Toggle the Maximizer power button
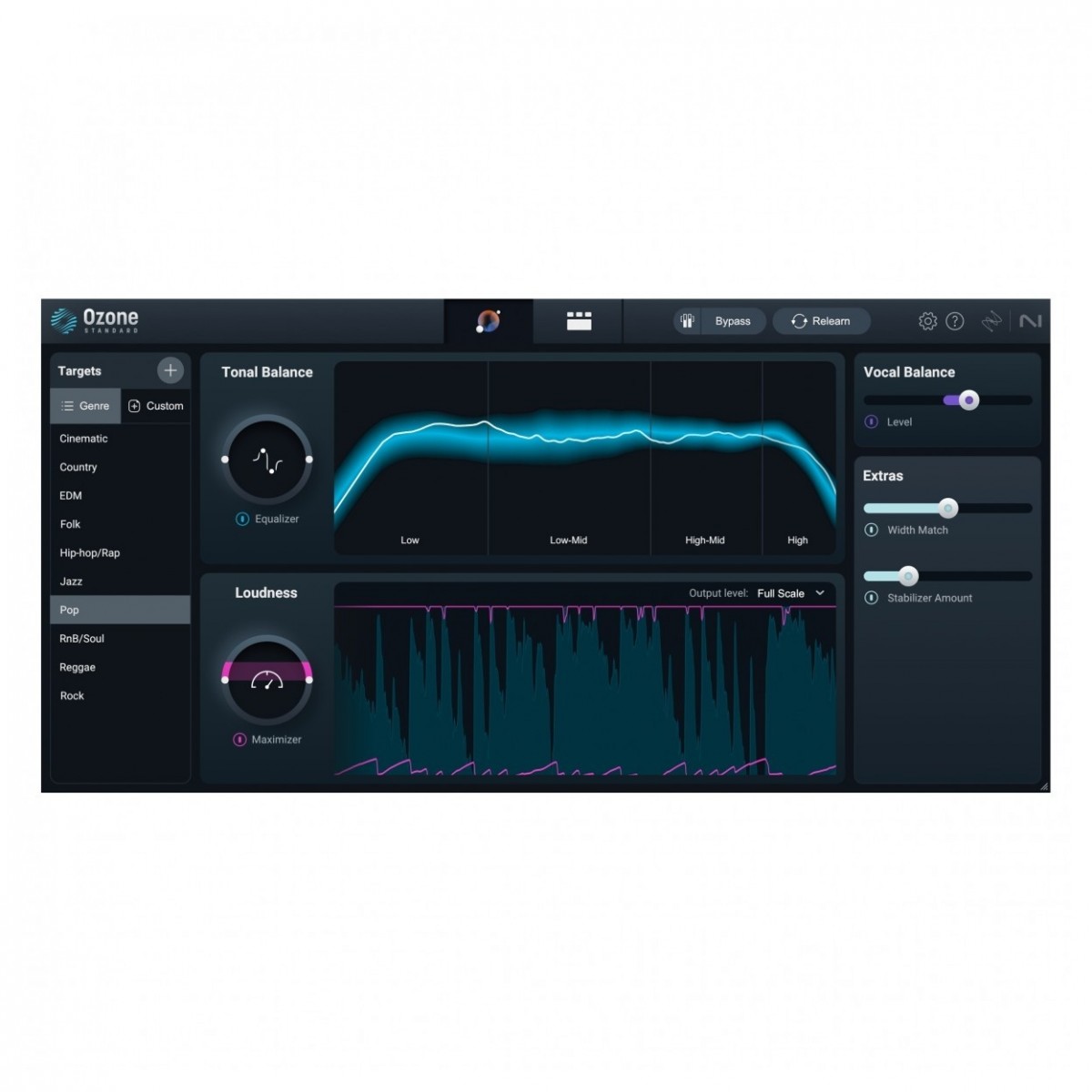The height and width of the screenshot is (1092, 1092). [240, 740]
